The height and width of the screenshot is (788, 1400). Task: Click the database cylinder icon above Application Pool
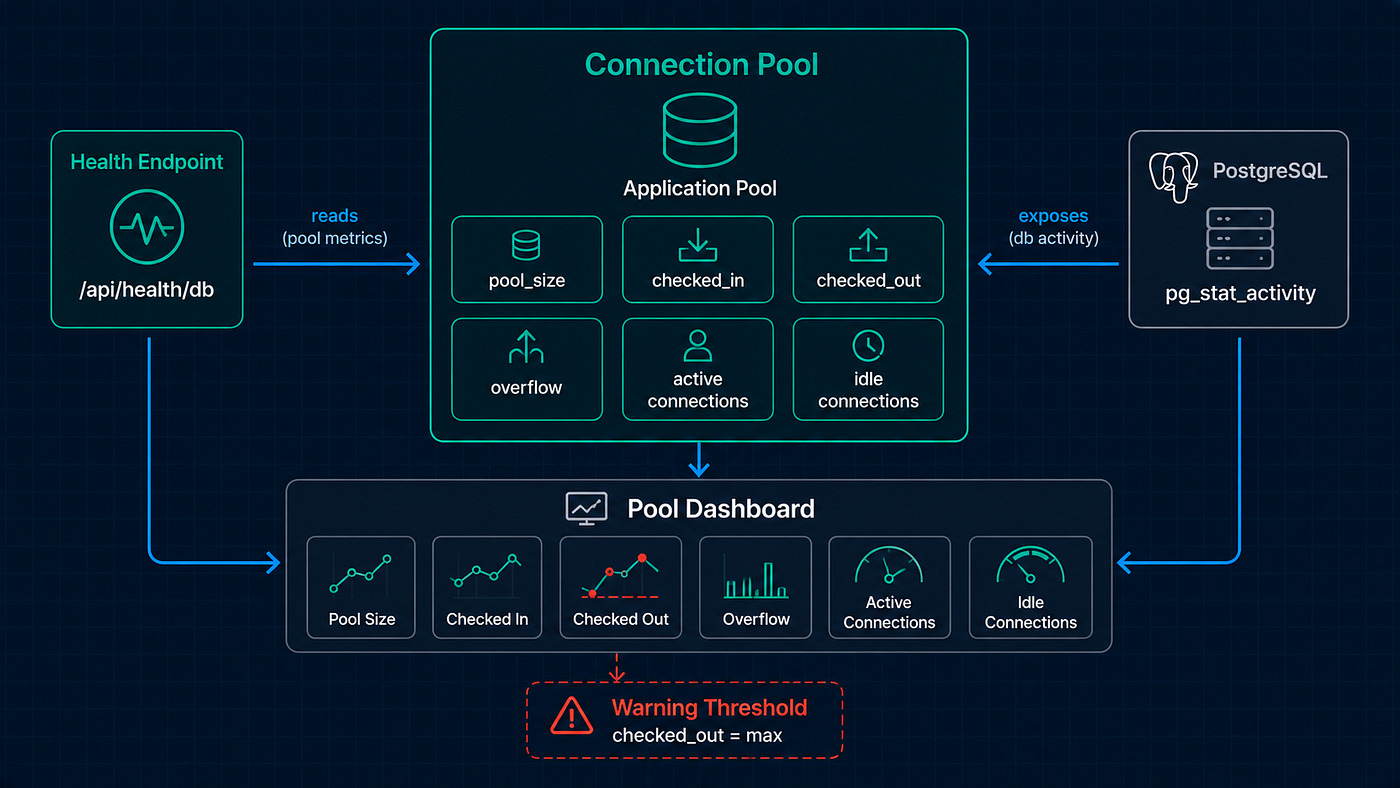coord(699,131)
